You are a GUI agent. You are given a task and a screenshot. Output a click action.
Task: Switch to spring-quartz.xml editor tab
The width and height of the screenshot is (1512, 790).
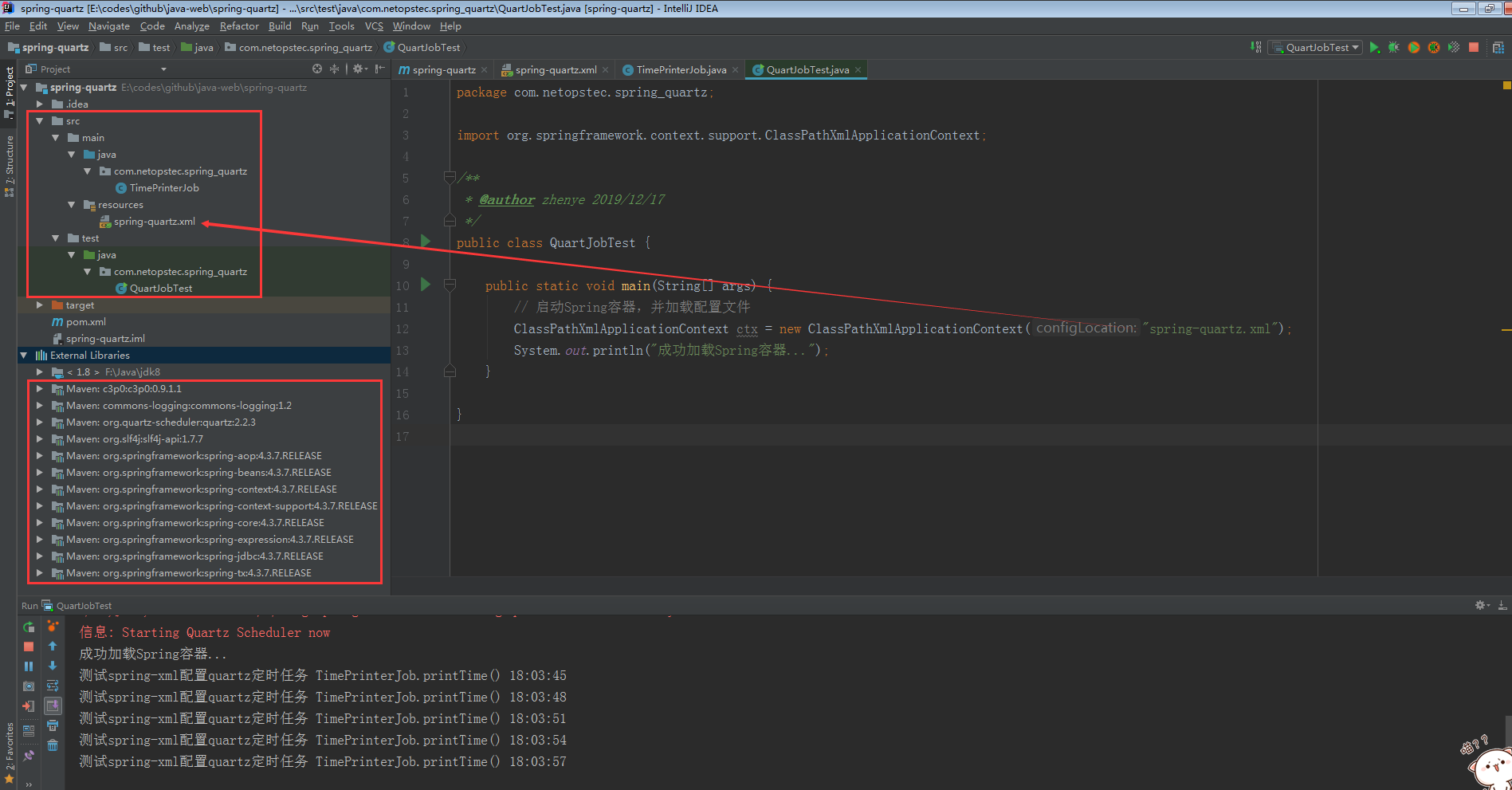555,70
